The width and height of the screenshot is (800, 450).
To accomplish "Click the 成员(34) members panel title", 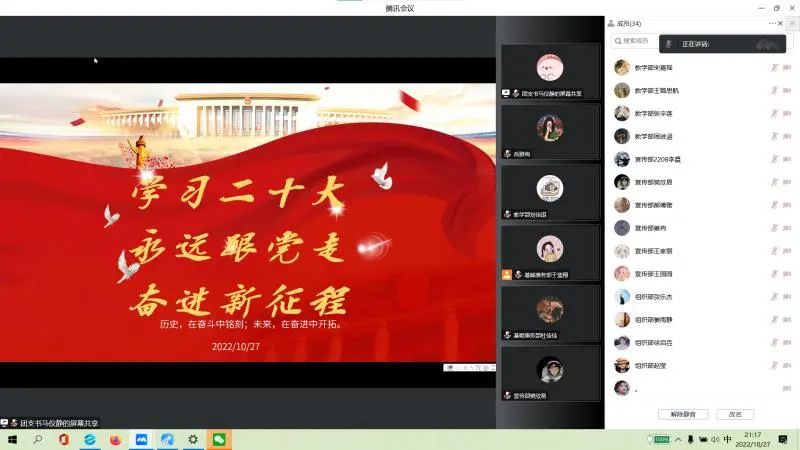I will (629, 23).
